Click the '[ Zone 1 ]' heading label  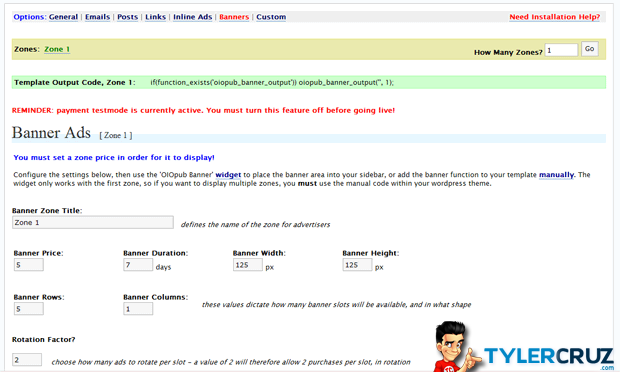coord(116,135)
